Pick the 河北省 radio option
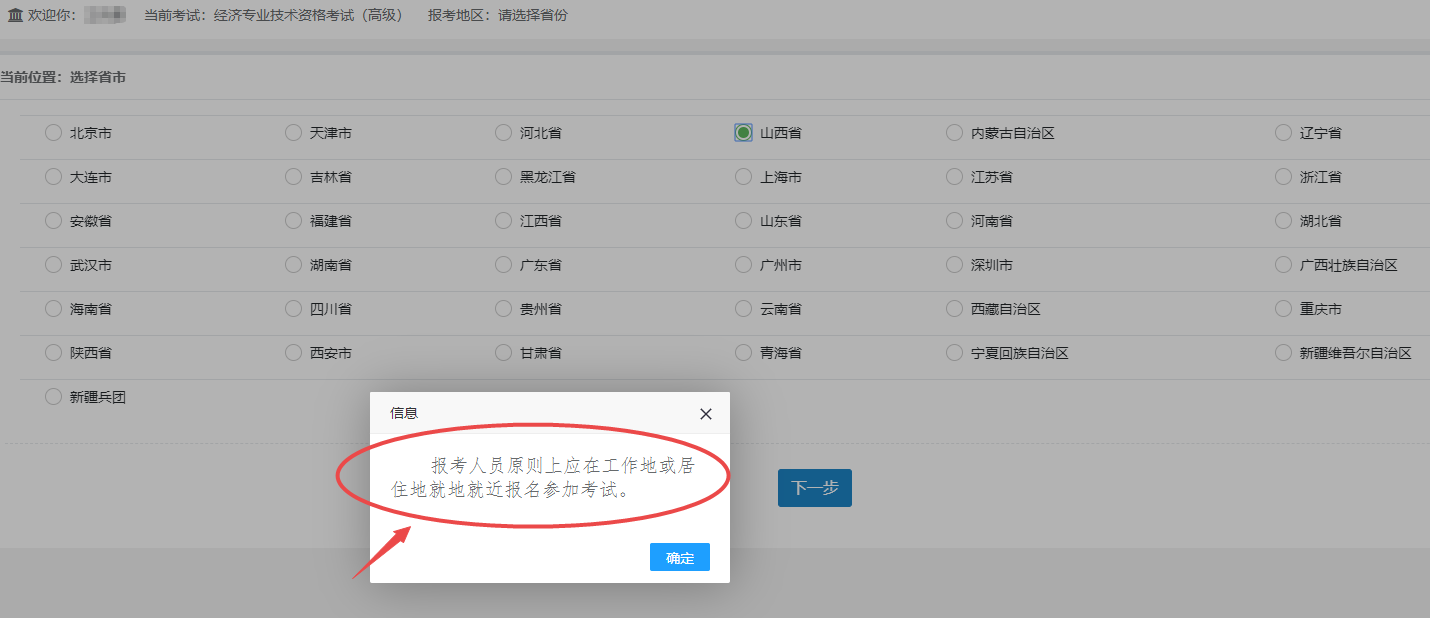Viewport: 1430px width, 618px height. point(503,133)
